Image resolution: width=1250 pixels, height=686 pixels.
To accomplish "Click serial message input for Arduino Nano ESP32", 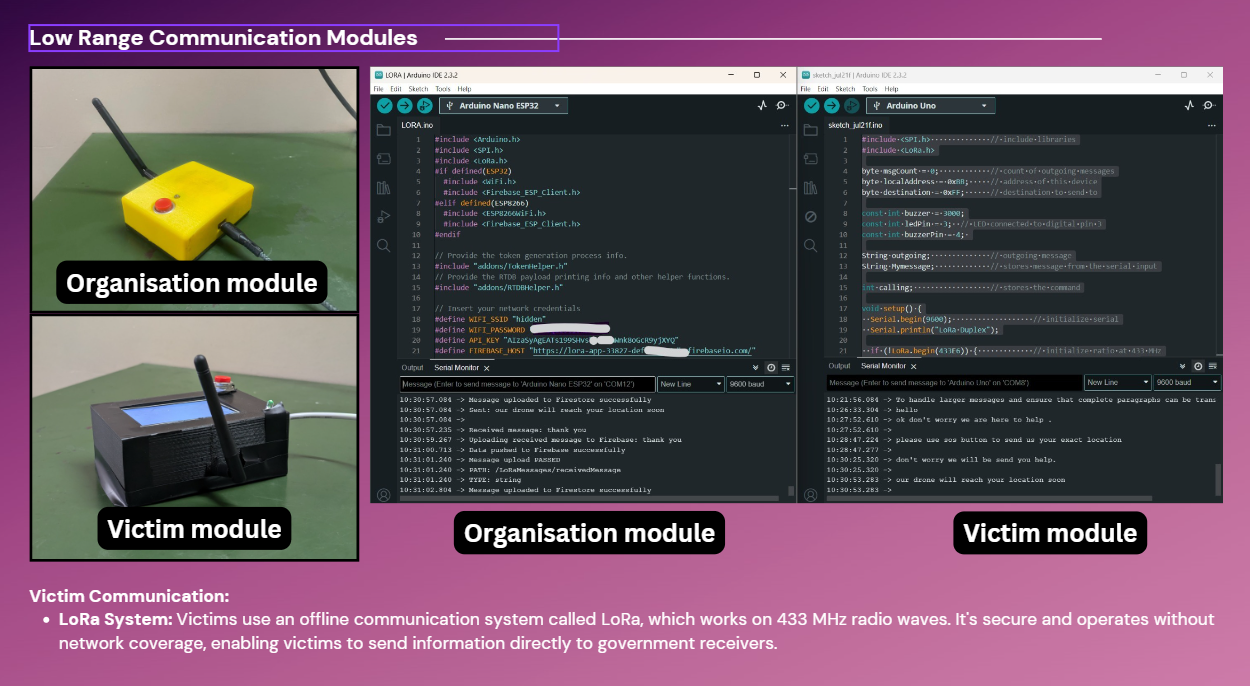I will tap(528, 384).
